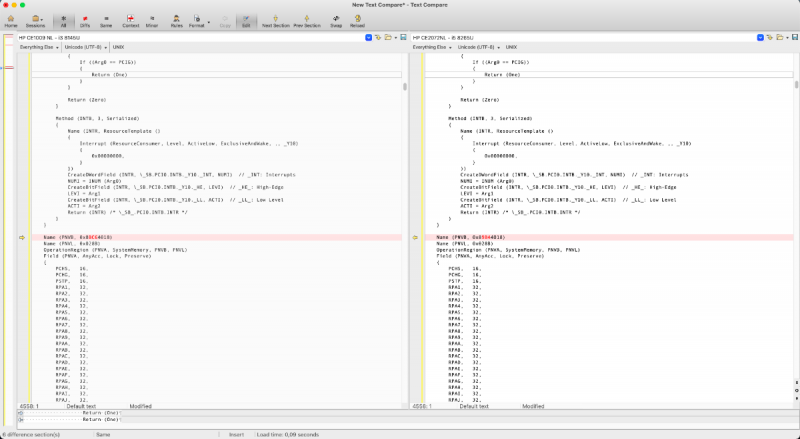Open right pane Unicode (UTF-8) encoding dropdown

coord(480,47)
